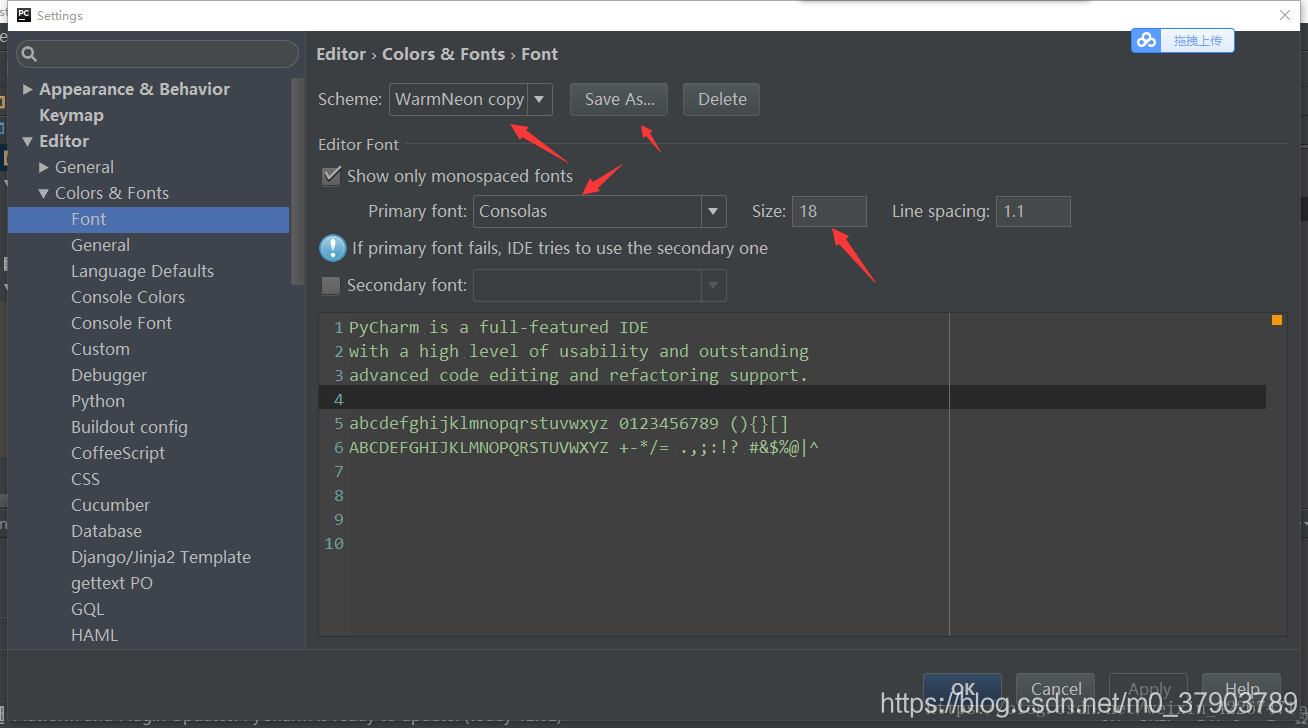The height and width of the screenshot is (728, 1308).
Task: Select gettext PO item
Action: (112, 583)
